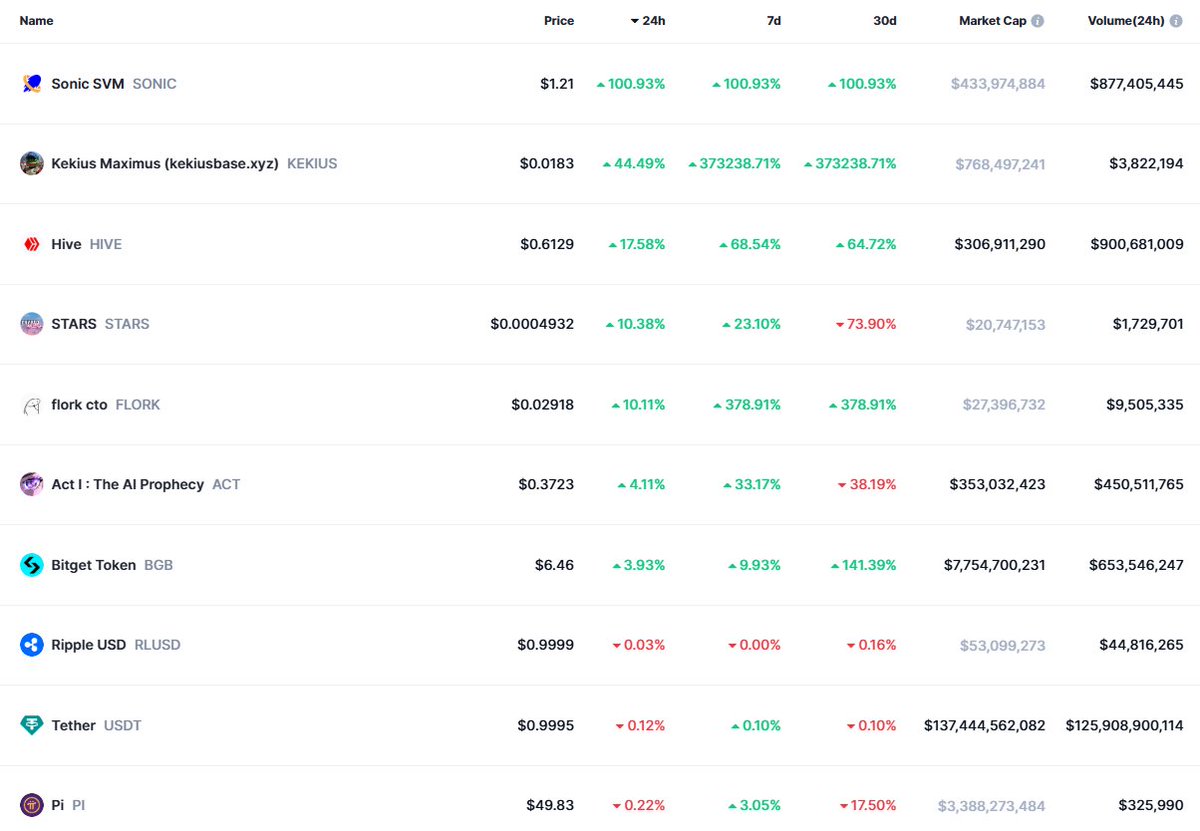Image resolution: width=1200 pixels, height=831 pixels.
Task: Click Hive price $0.6129
Action: point(547,244)
